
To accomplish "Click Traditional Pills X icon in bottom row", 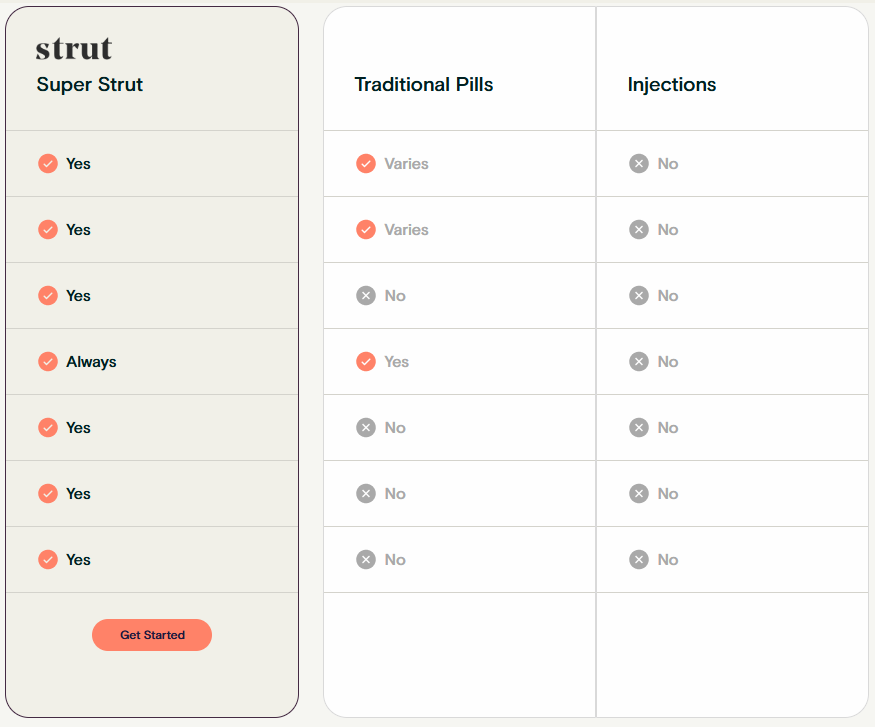I will click(366, 559).
